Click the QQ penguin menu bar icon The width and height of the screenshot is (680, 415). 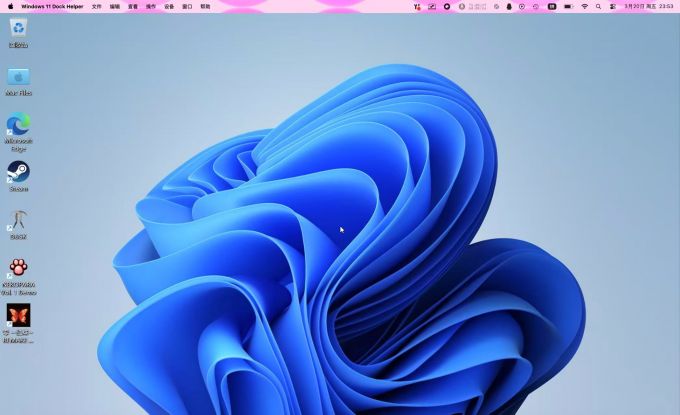coord(509,7)
